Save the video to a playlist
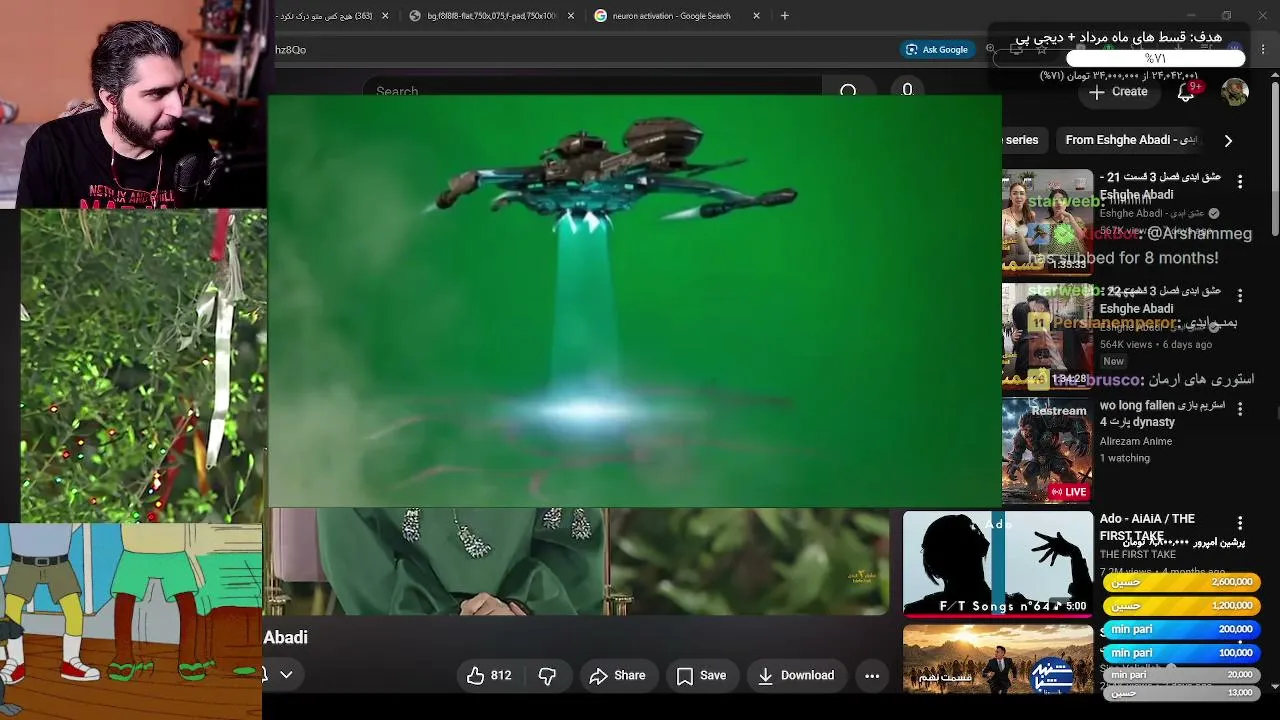The image size is (1280, 720). point(701,676)
